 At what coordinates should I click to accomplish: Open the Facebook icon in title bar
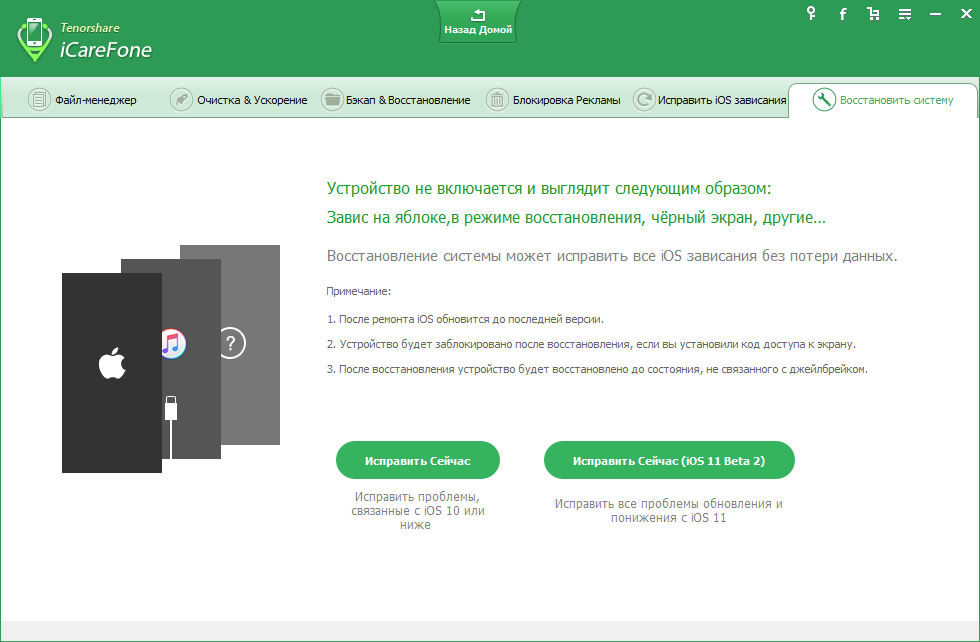pos(842,14)
